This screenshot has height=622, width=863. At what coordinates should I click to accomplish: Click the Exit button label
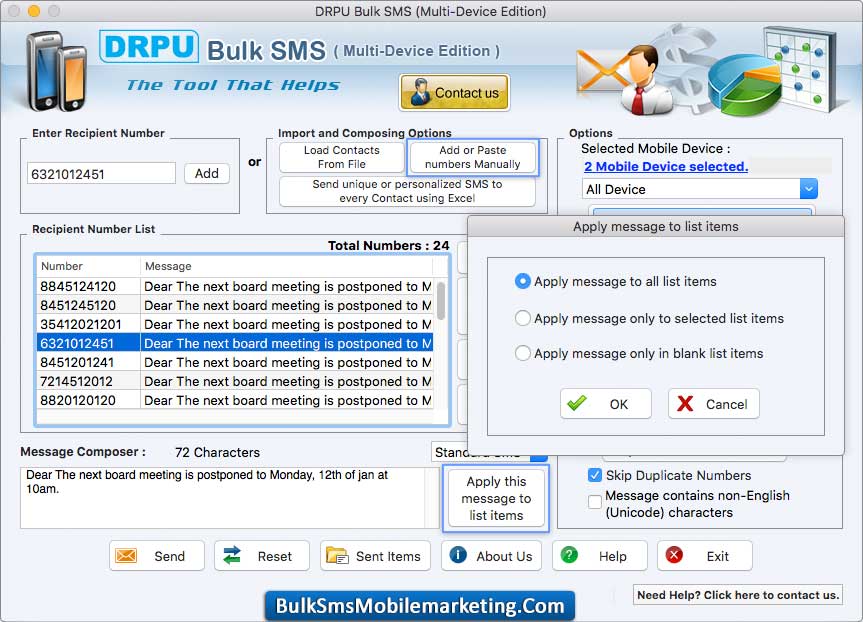[718, 556]
